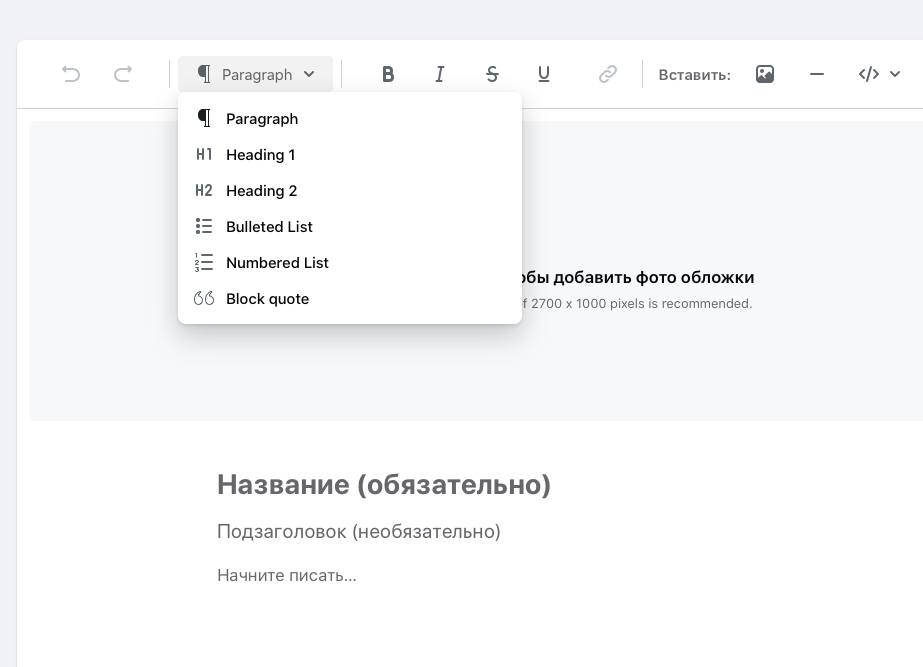Click the Redo arrow icon
This screenshot has height=667, width=923.
(x=123, y=74)
